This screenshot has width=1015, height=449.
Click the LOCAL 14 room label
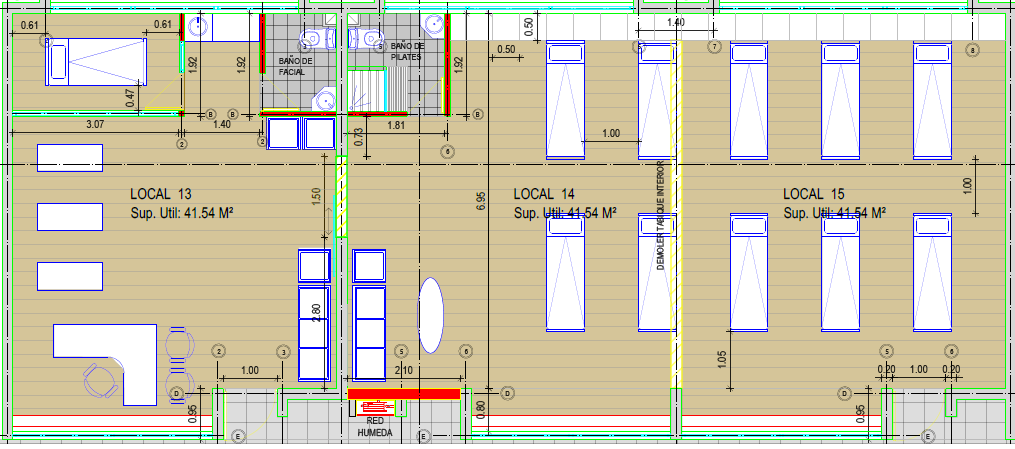(543, 193)
